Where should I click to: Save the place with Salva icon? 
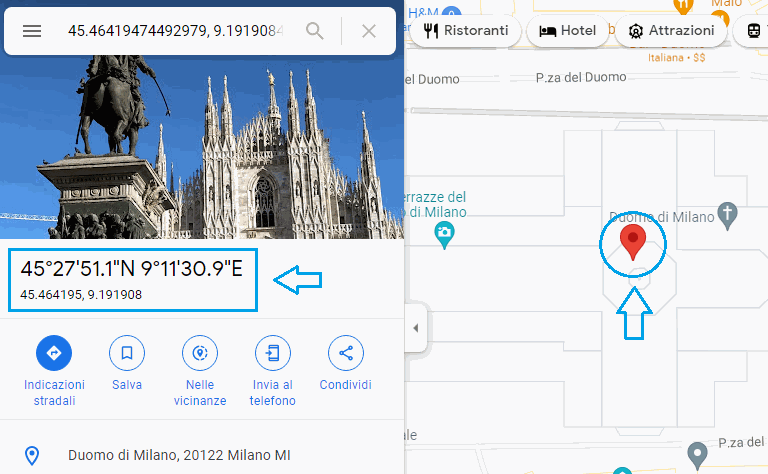pyautogui.click(x=127, y=353)
